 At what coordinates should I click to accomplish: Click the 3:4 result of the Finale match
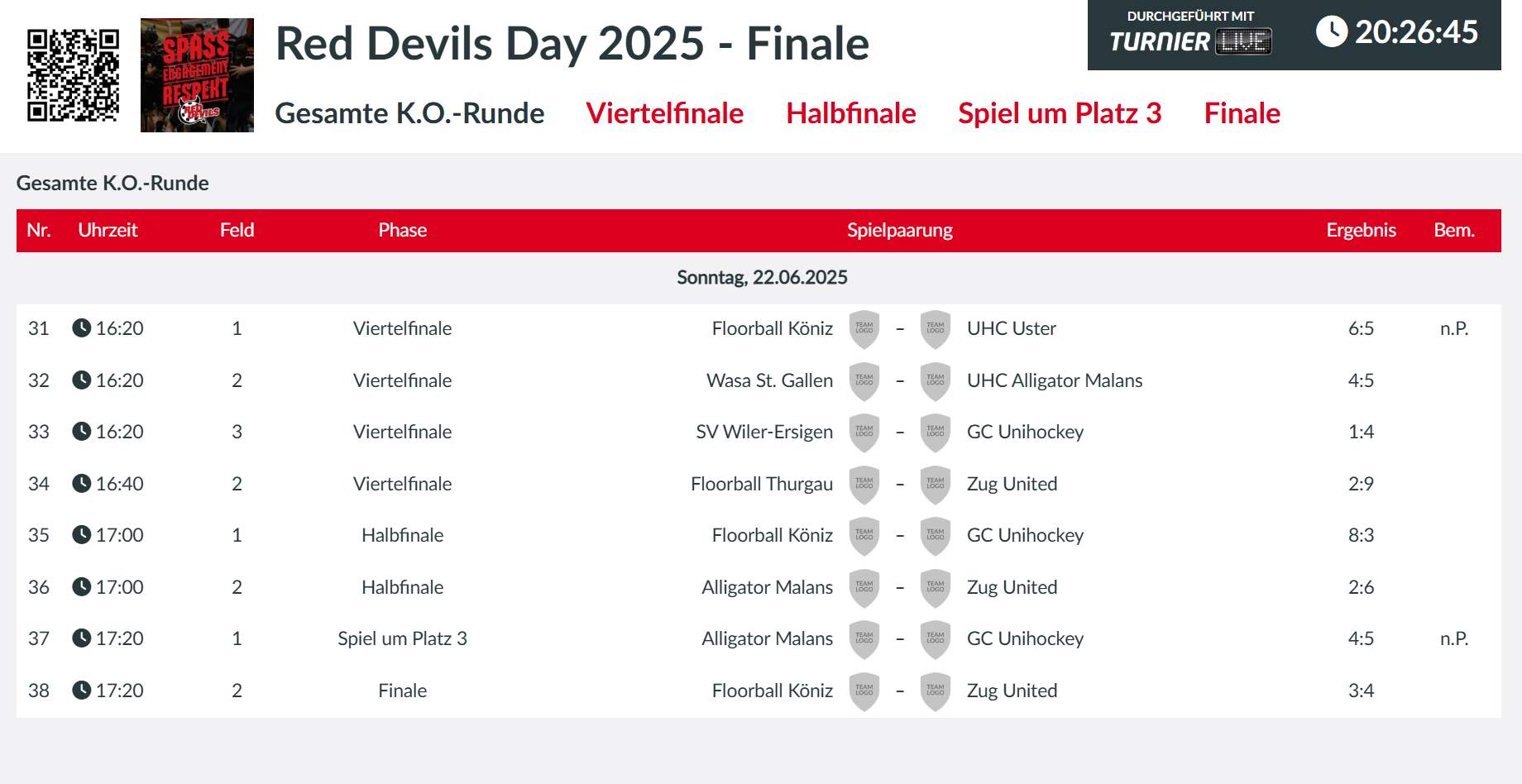[x=1361, y=691]
